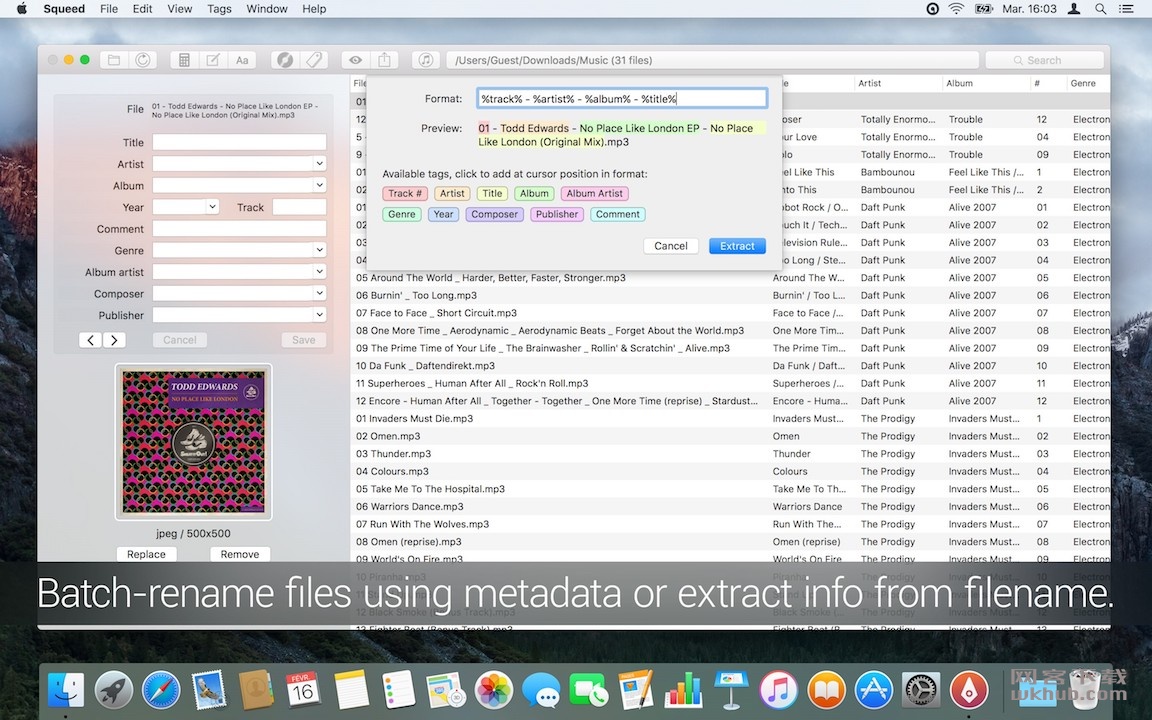Screen dimensions: 1152x720
Task: Go to next file with right arrow
Action: (114, 340)
